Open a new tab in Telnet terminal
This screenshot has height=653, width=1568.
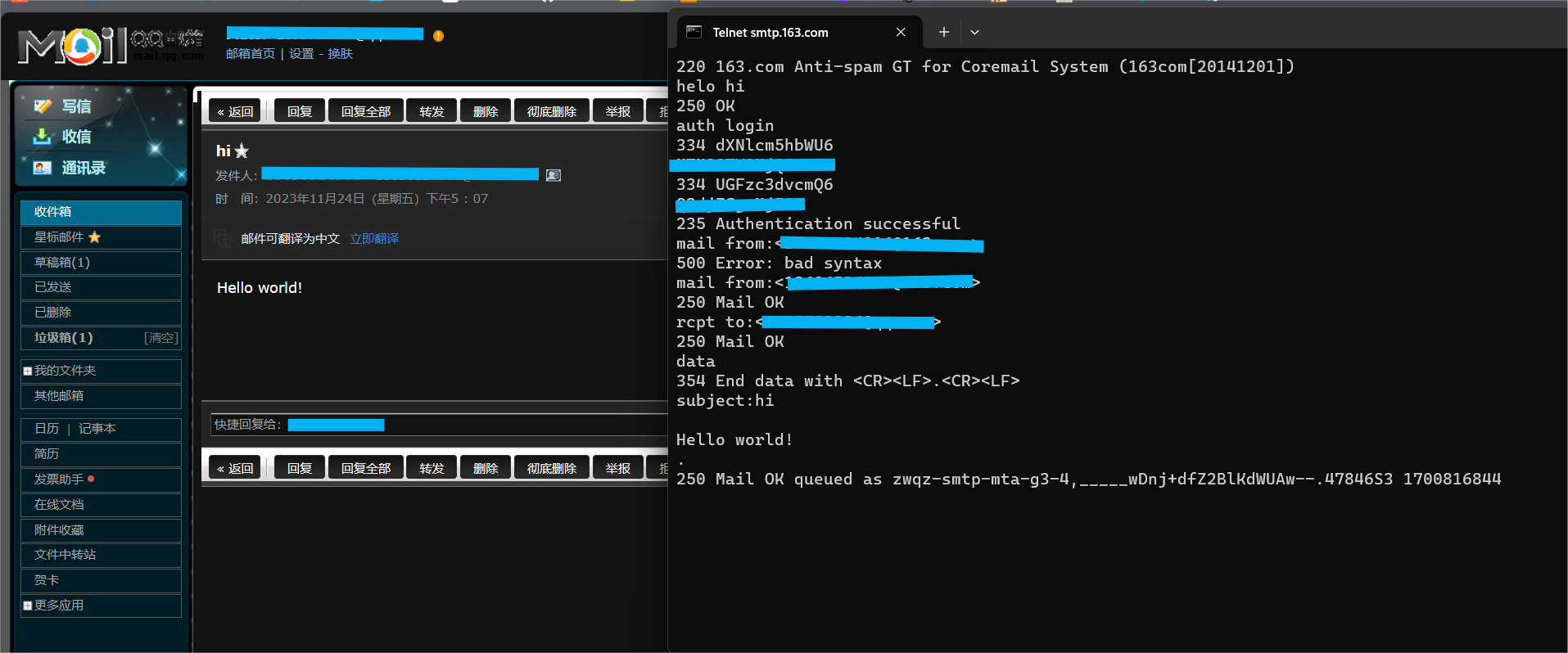click(x=943, y=32)
